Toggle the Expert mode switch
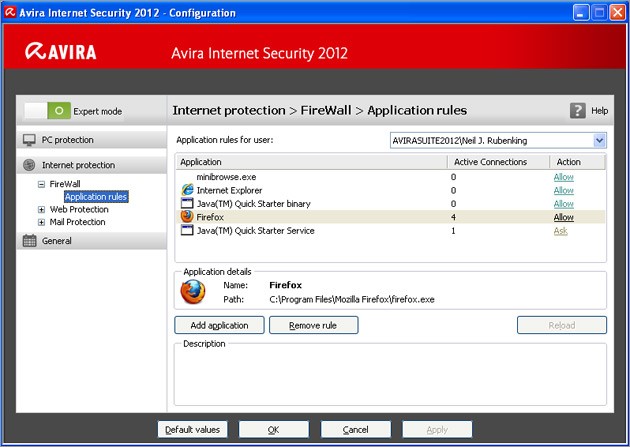This screenshot has width=630, height=447. [47, 110]
